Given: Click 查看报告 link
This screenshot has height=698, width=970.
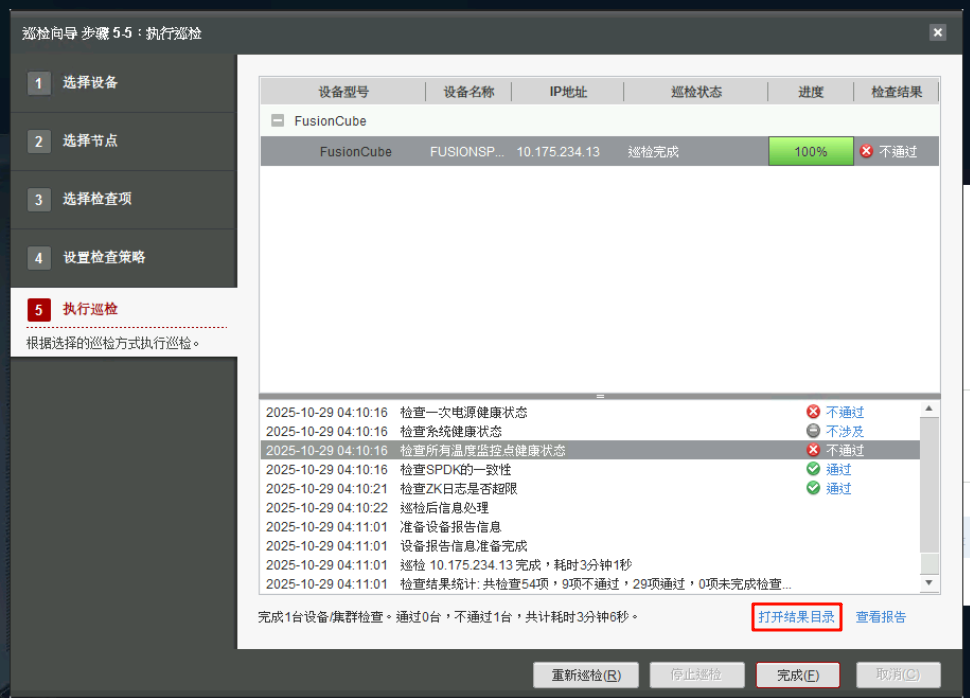Looking at the screenshot, I should coord(881,617).
